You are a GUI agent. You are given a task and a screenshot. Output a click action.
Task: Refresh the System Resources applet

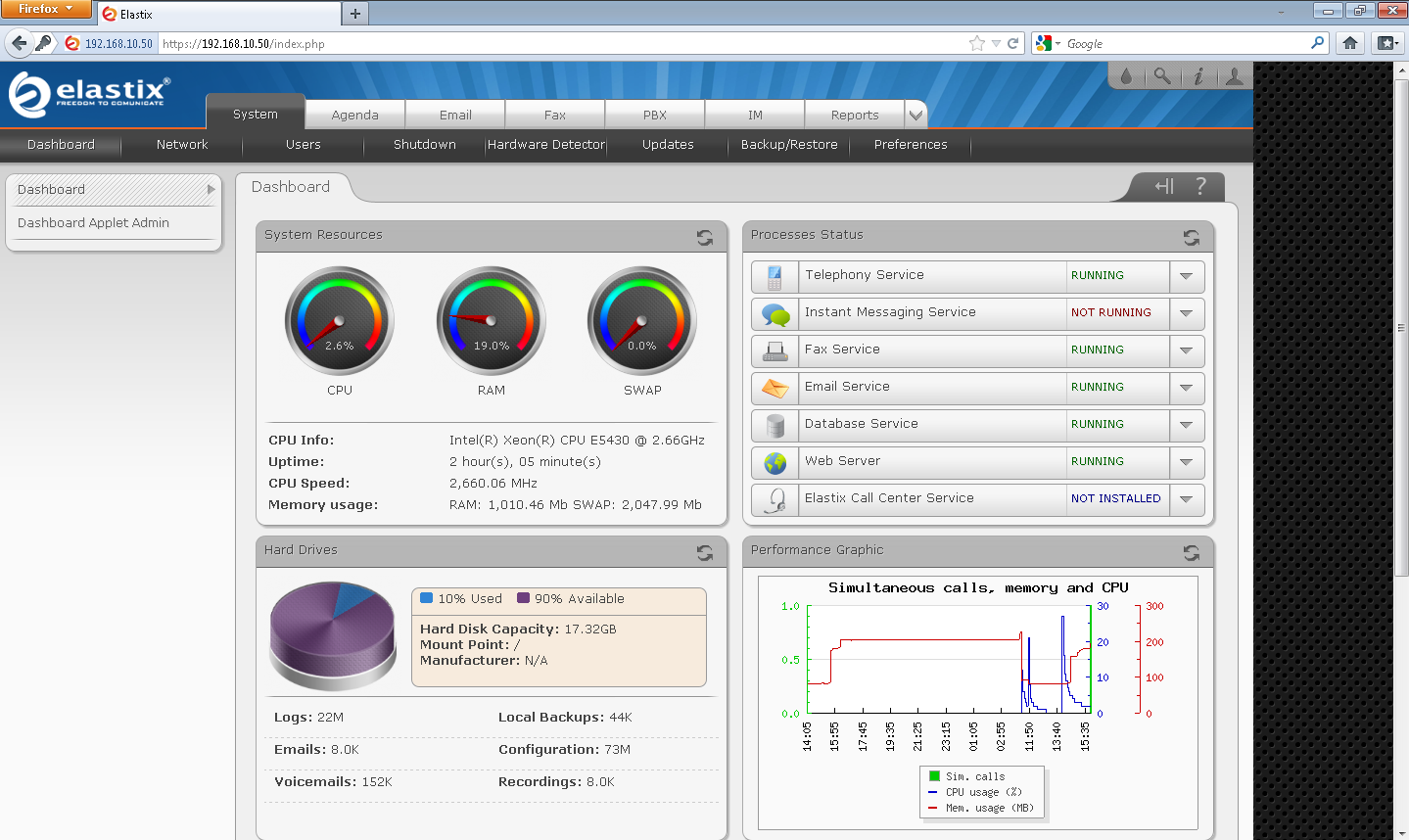coord(704,237)
